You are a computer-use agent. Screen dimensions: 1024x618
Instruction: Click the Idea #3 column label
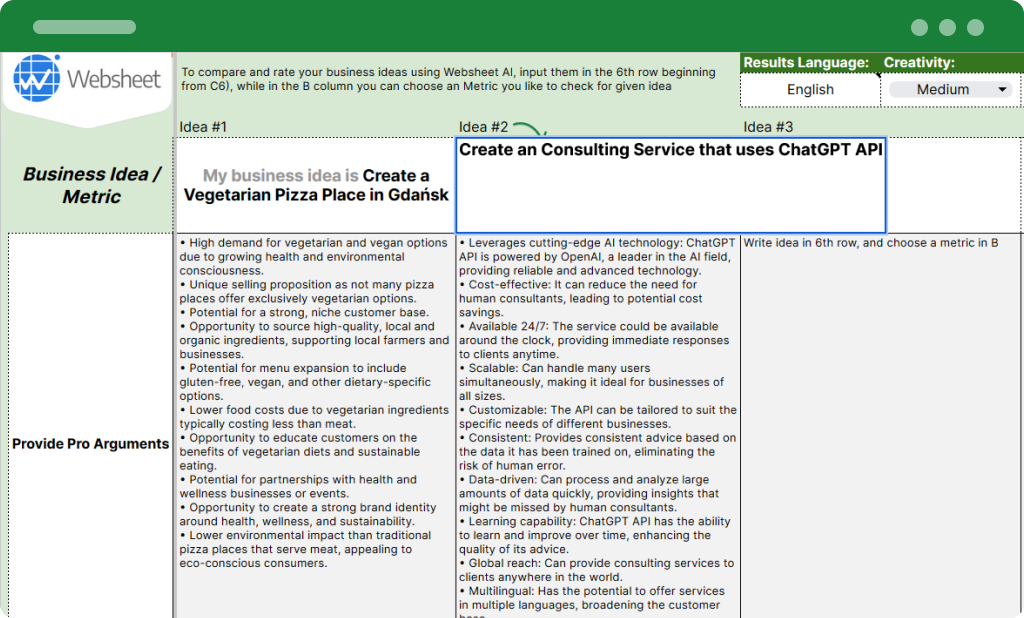pyautogui.click(x=768, y=127)
